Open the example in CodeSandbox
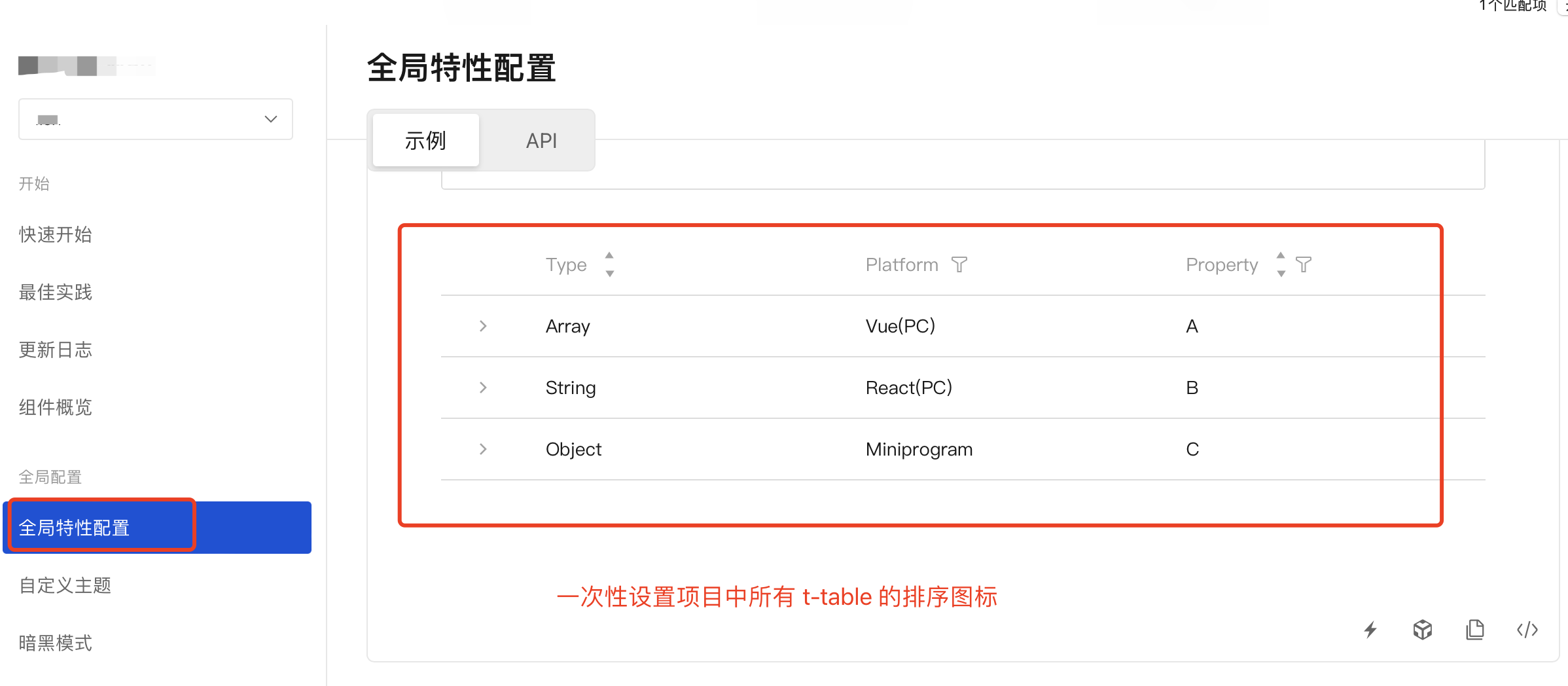 [1422, 630]
